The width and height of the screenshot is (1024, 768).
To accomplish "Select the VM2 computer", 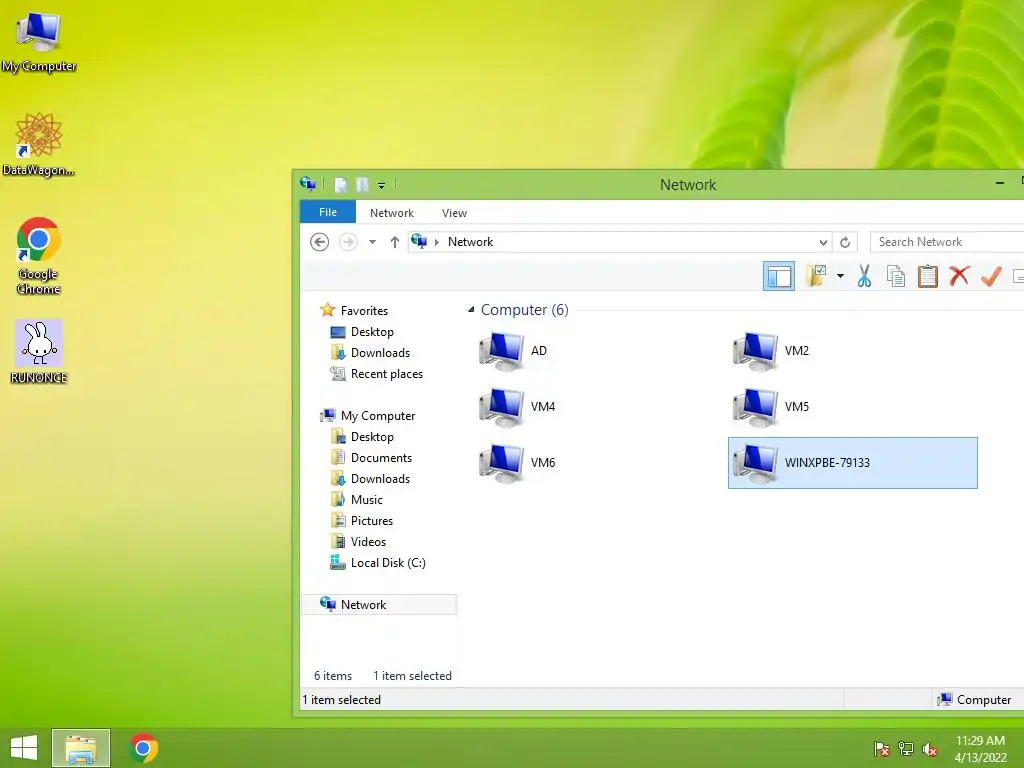I will [x=773, y=351].
